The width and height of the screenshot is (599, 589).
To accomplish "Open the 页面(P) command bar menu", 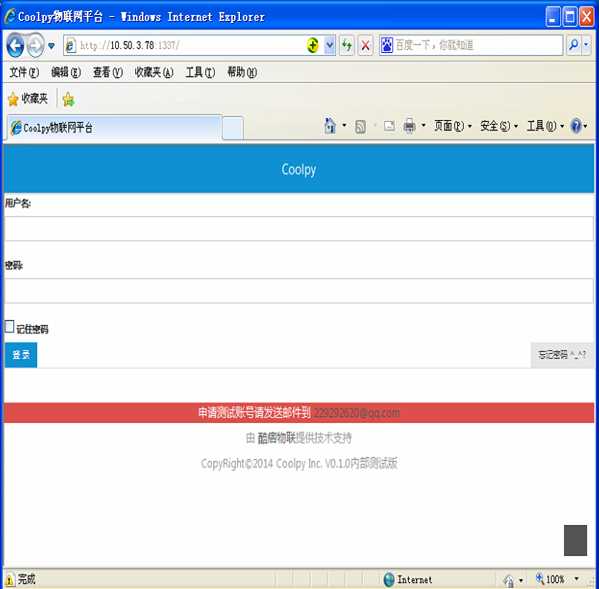I will tap(453, 126).
